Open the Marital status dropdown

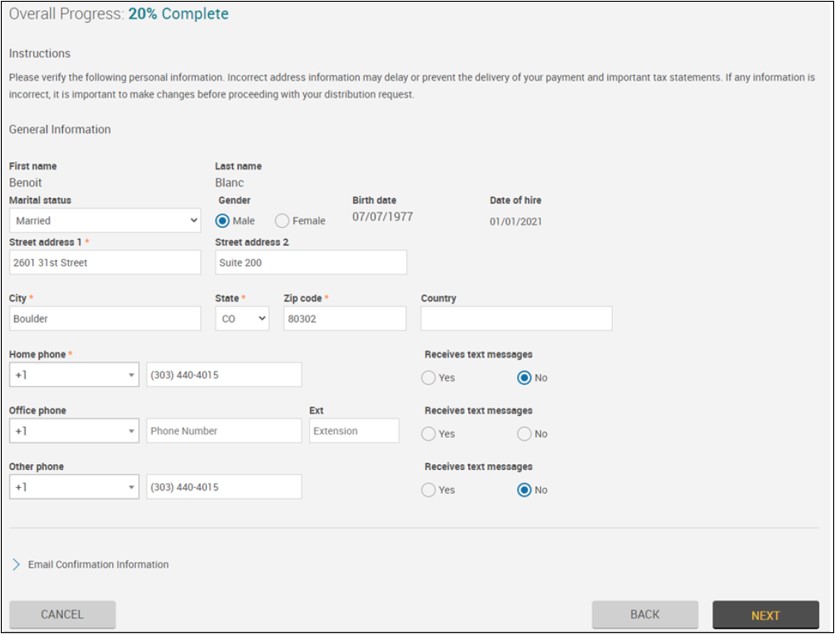(x=105, y=221)
